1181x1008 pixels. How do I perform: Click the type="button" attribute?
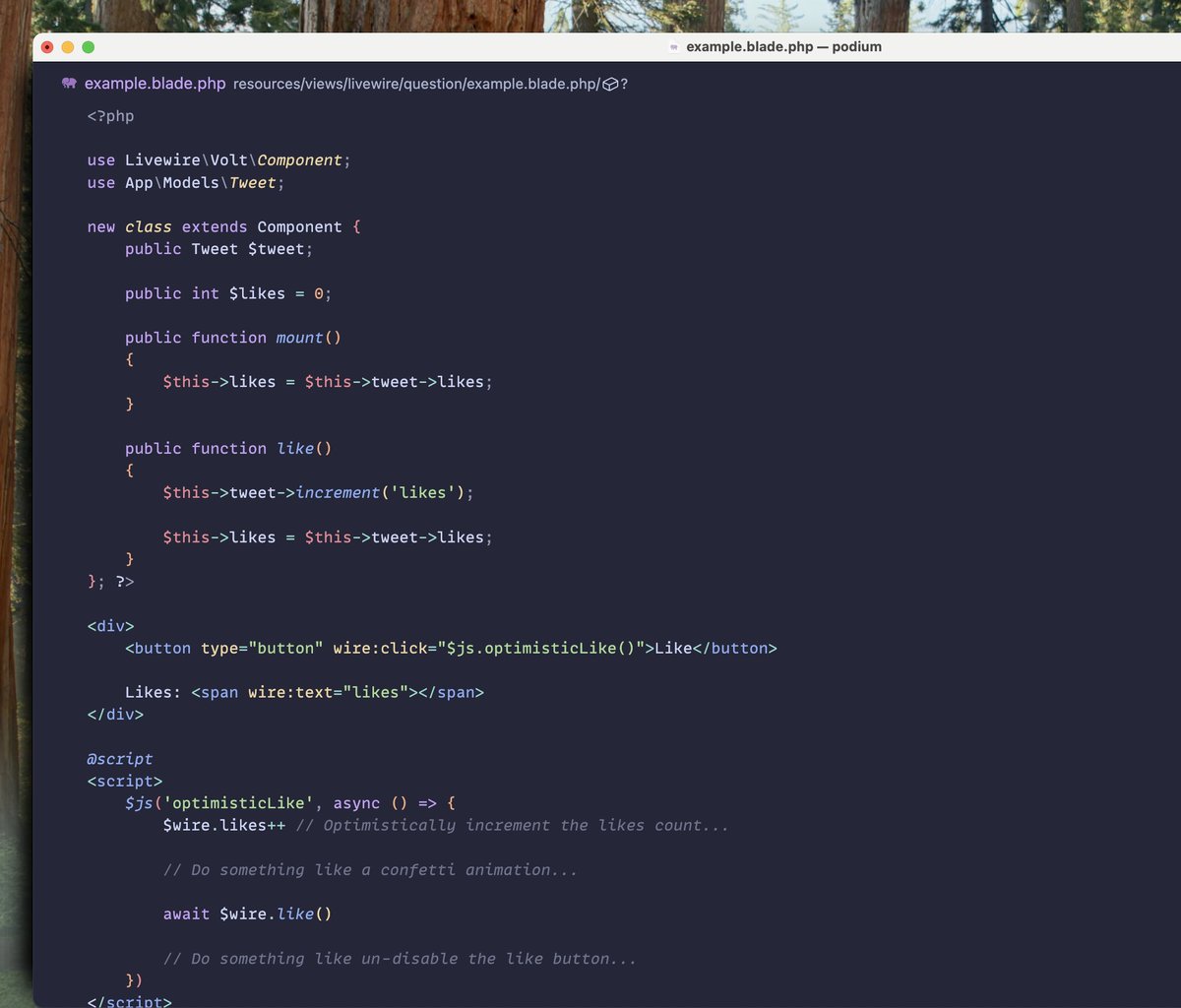(x=262, y=648)
